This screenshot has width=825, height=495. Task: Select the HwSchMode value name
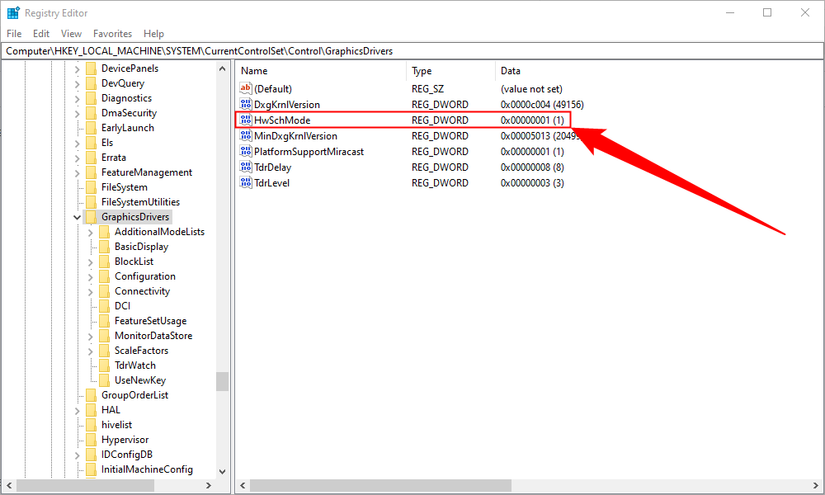tap(282, 120)
